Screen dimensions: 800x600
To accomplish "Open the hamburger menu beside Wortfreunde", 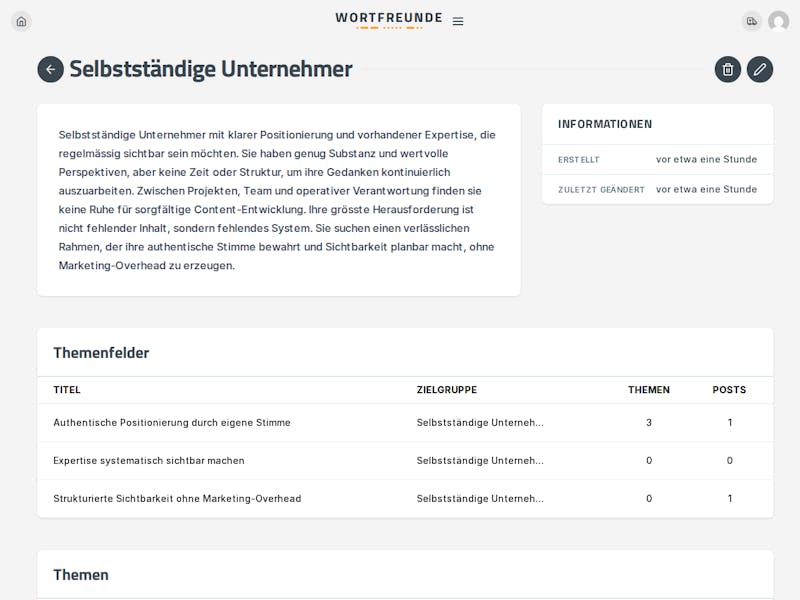I will [x=458, y=21].
